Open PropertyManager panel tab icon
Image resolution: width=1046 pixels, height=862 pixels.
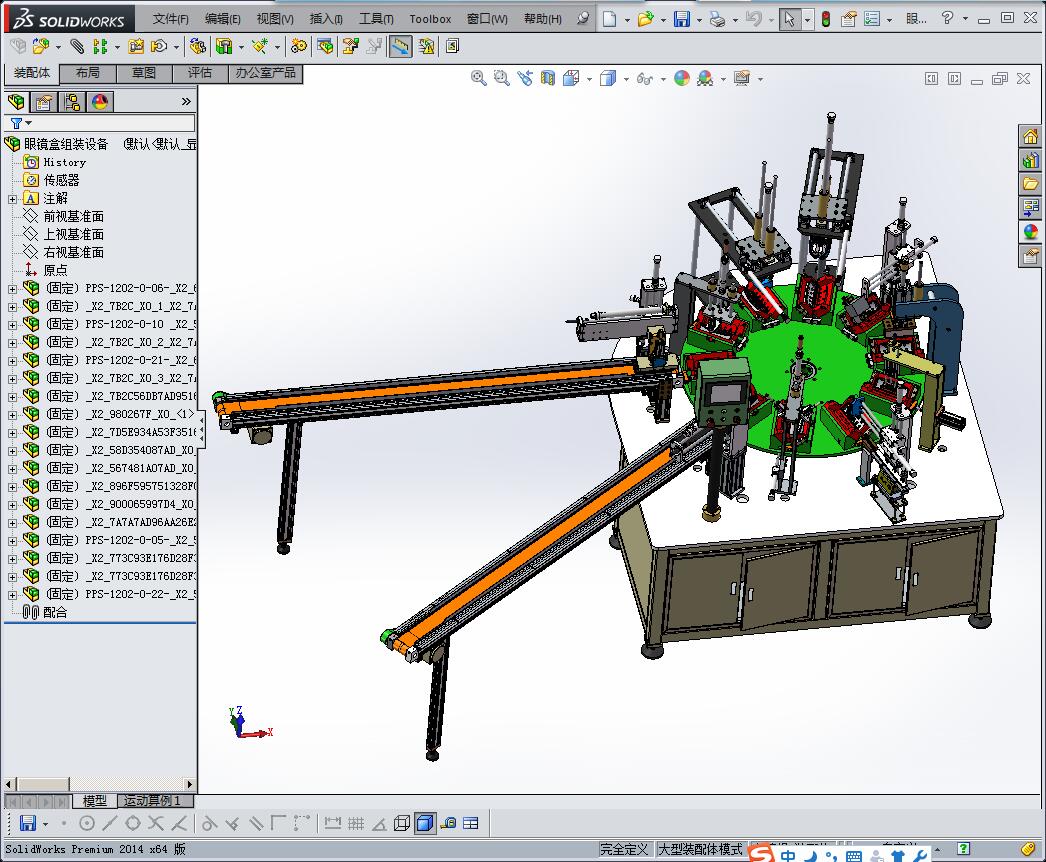click(x=44, y=101)
